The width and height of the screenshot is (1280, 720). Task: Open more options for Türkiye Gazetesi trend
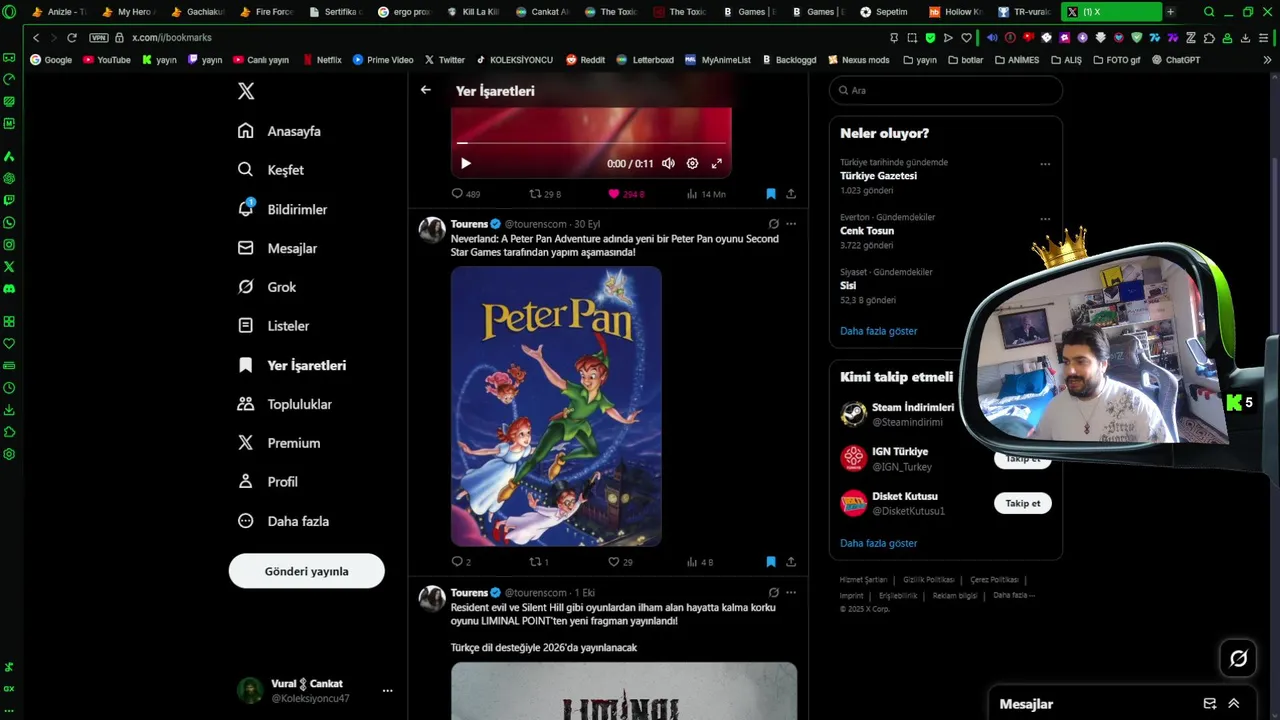[x=1045, y=163]
